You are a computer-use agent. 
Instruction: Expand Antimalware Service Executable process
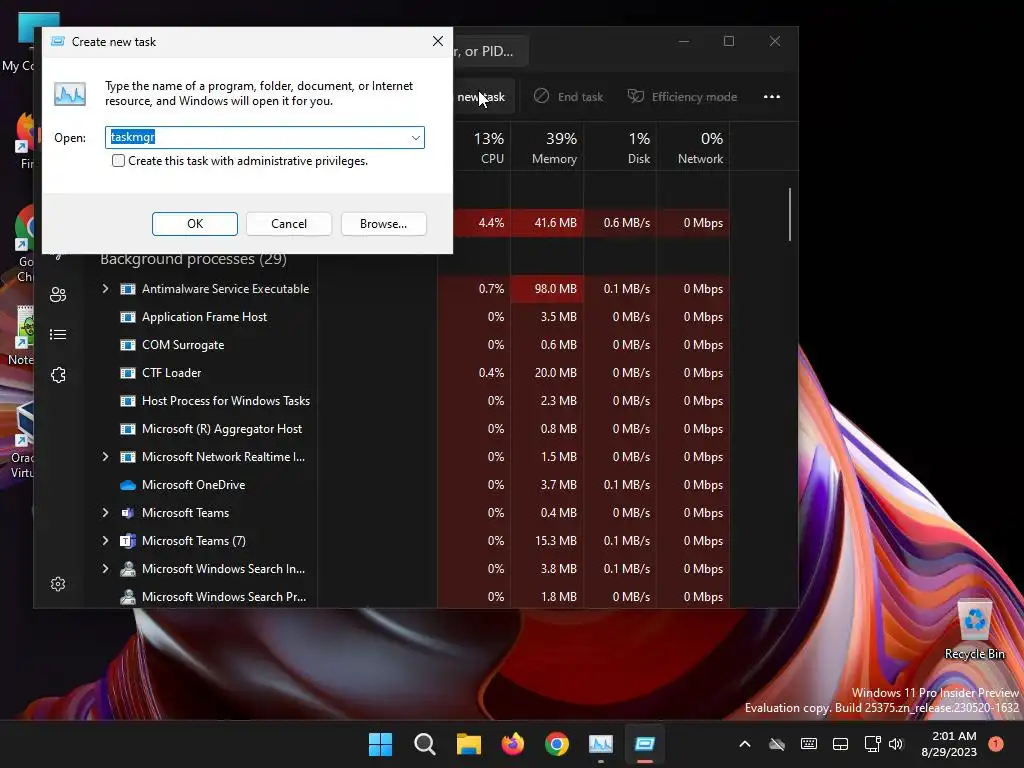pos(105,289)
